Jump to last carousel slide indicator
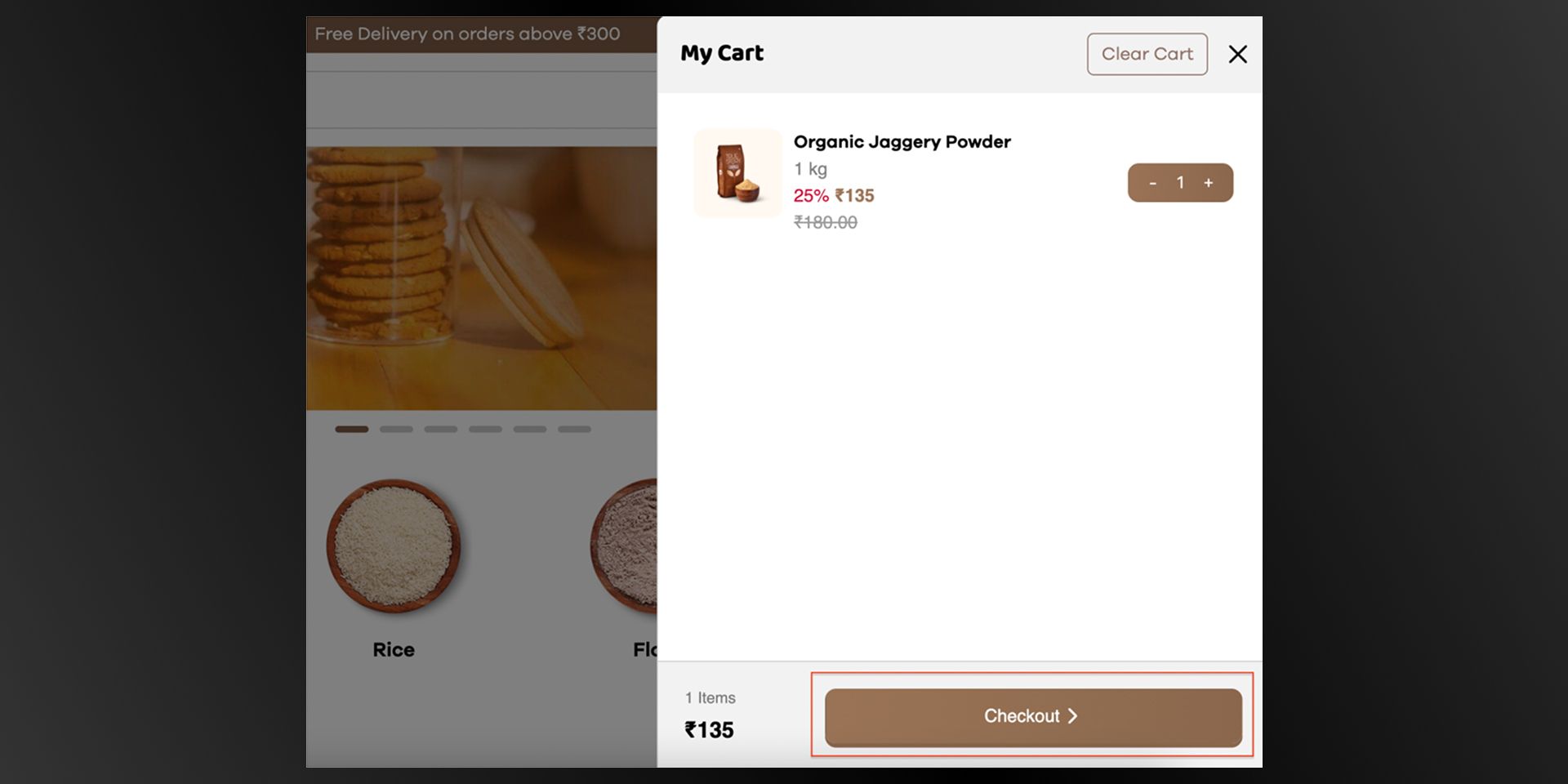Screen dimensions: 1568x784 pos(574,429)
